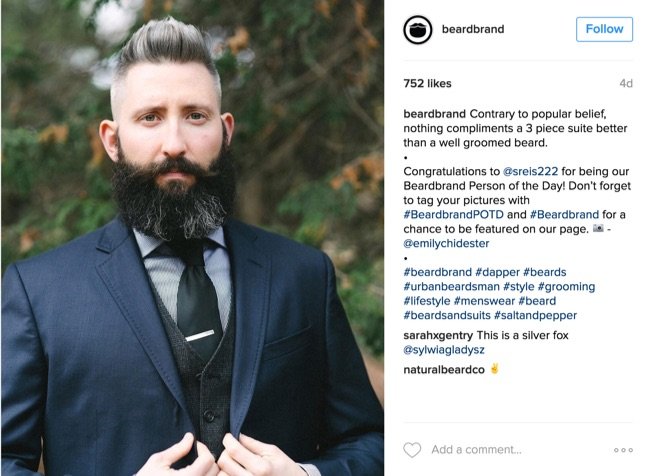Follow the beardbrand account
The height and width of the screenshot is (476, 646).
click(x=604, y=29)
